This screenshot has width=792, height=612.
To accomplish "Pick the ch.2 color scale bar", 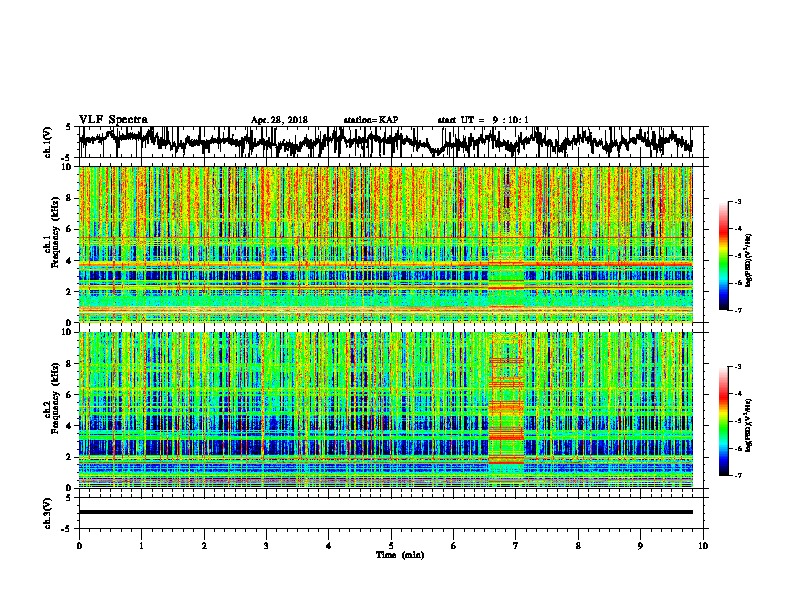I will tap(723, 421).
